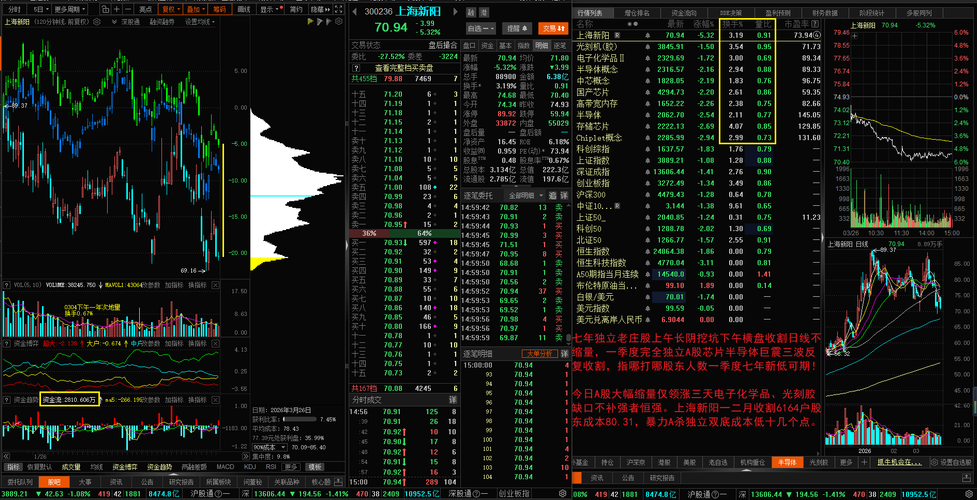
Task: Click the 提醒 alert button
Action: [x=516, y=28]
